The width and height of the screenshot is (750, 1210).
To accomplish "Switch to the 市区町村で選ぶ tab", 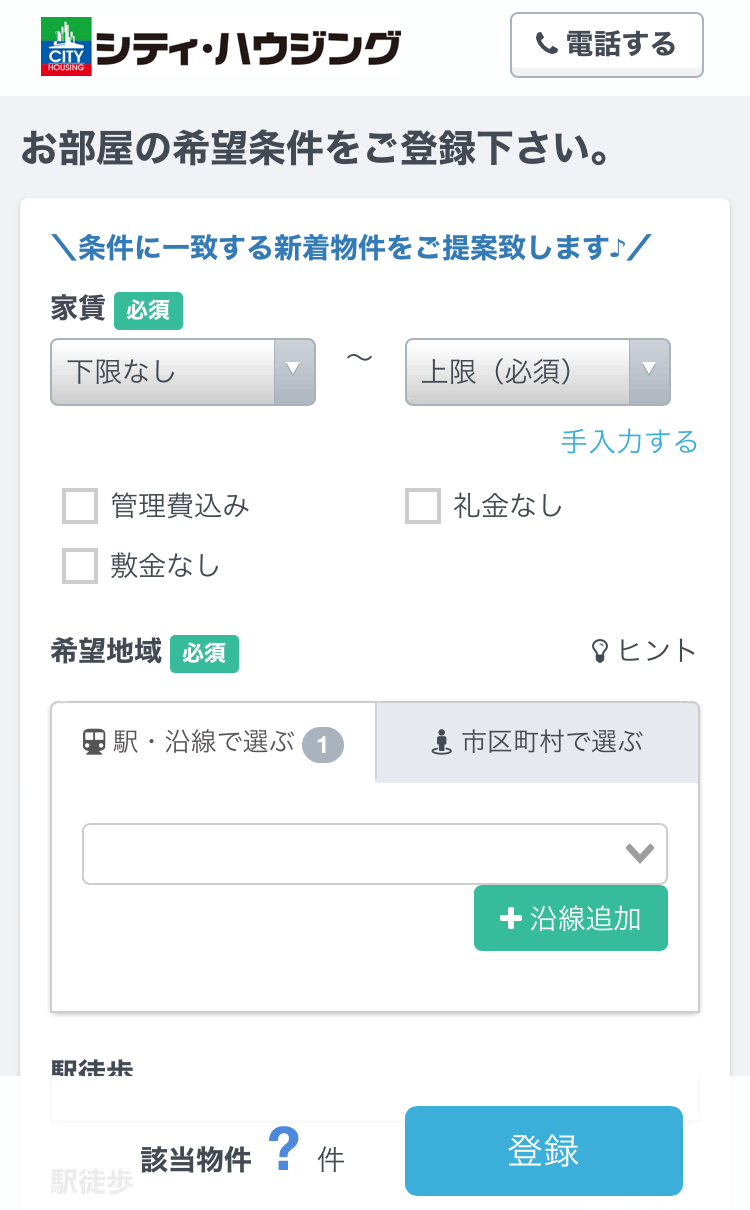I will (537, 742).
